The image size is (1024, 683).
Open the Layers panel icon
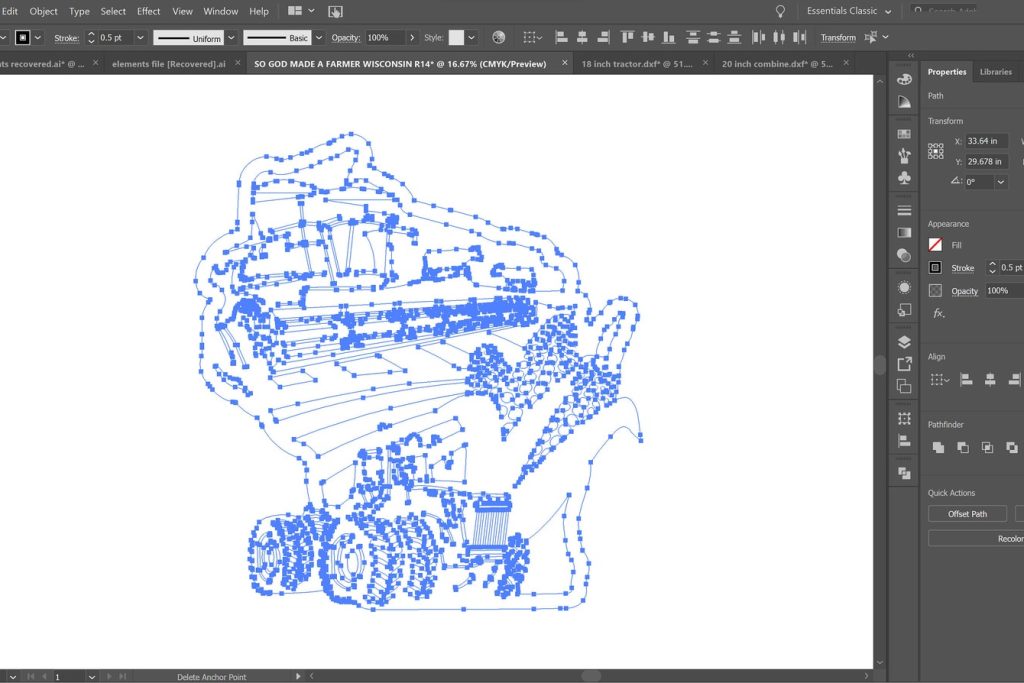(x=904, y=341)
